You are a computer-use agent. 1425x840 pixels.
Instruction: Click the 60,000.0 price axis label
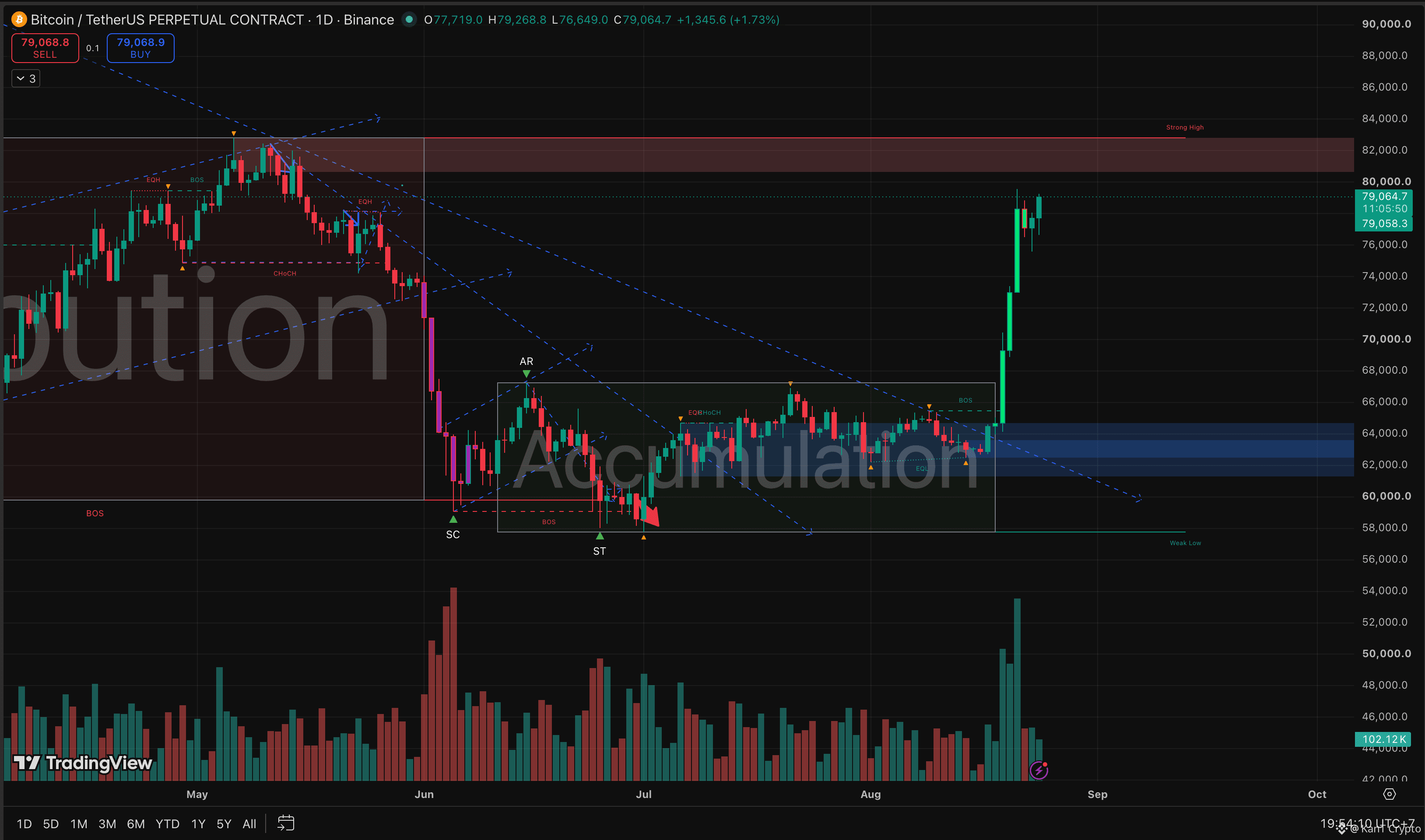click(x=1386, y=496)
